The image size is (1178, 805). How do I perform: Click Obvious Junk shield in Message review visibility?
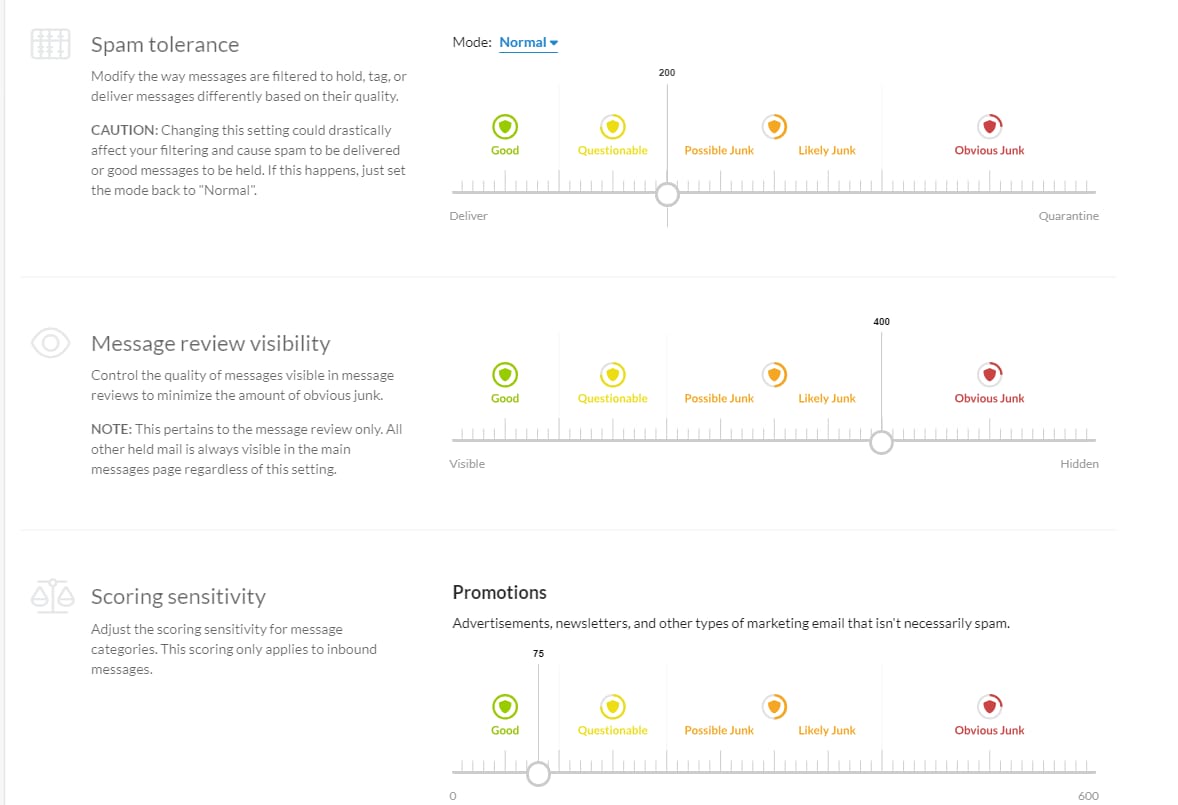pos(989,375)
